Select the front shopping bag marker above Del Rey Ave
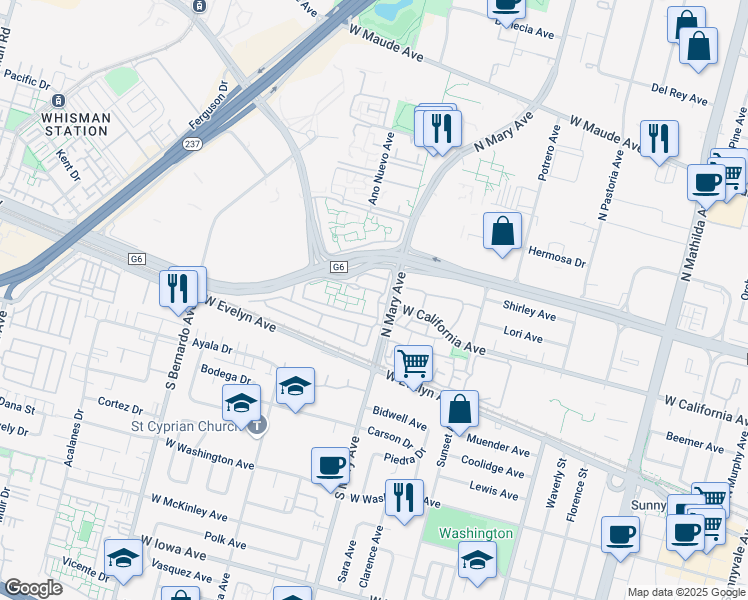 point(698,47)
